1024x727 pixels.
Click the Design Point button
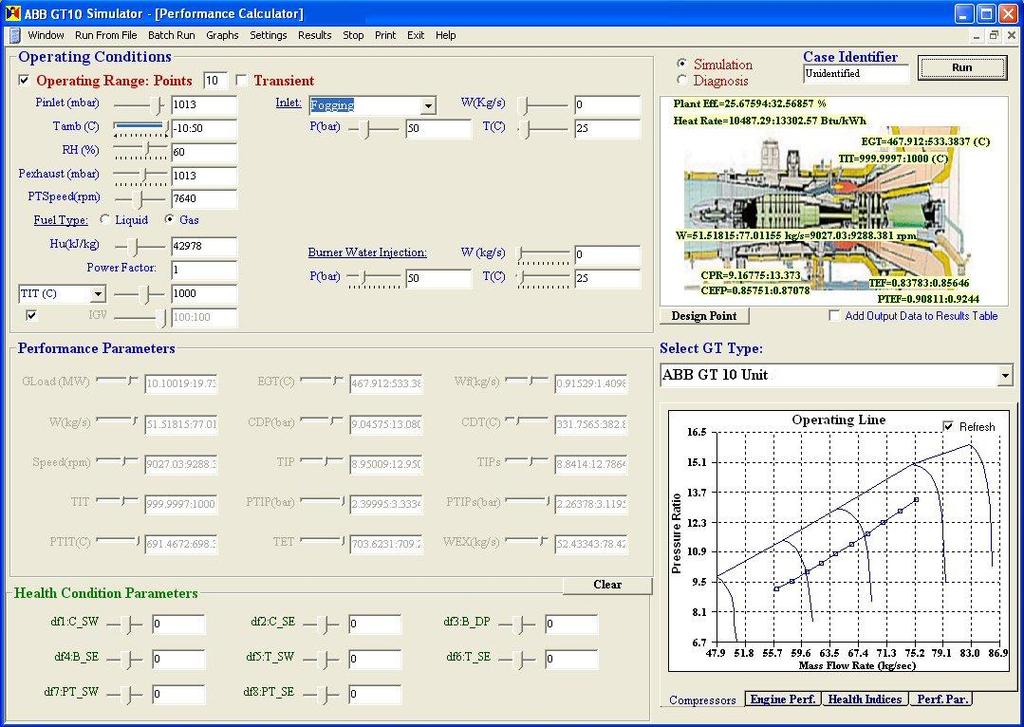pos(704,316)
